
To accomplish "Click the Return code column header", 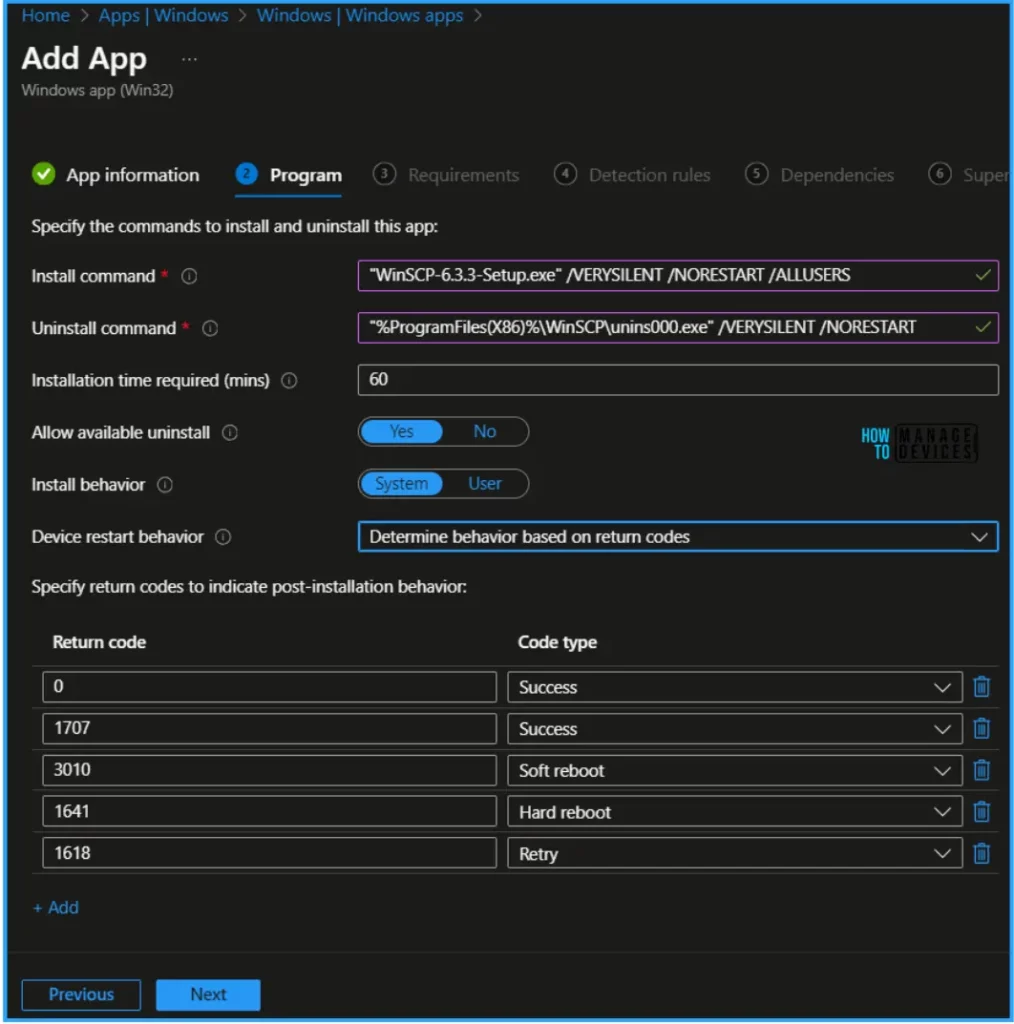I will coord(99,642).
